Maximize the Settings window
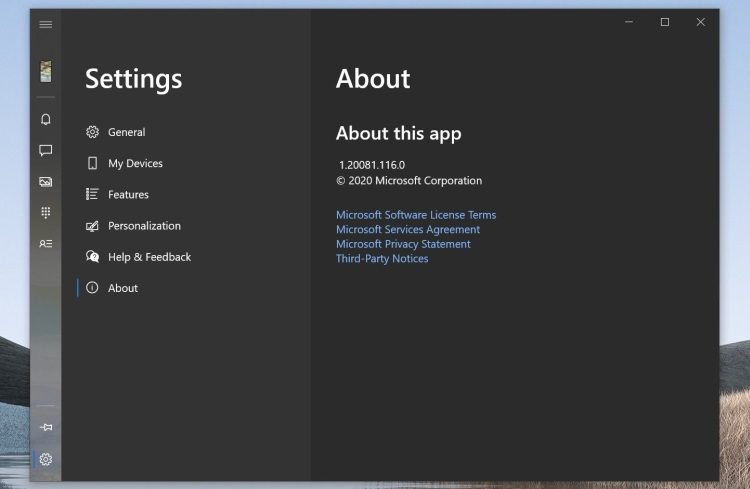The height and width of the screenshot is (489, 750). pyautogui.click(x=665, y=22)
